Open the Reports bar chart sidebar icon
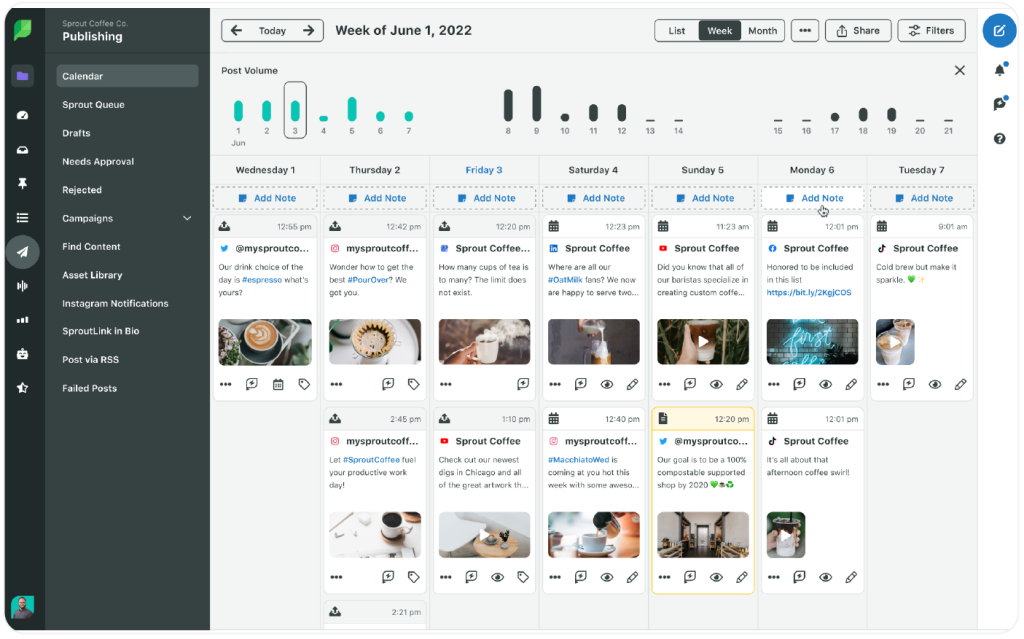The image size is (1024, 639). pos(23,320)
